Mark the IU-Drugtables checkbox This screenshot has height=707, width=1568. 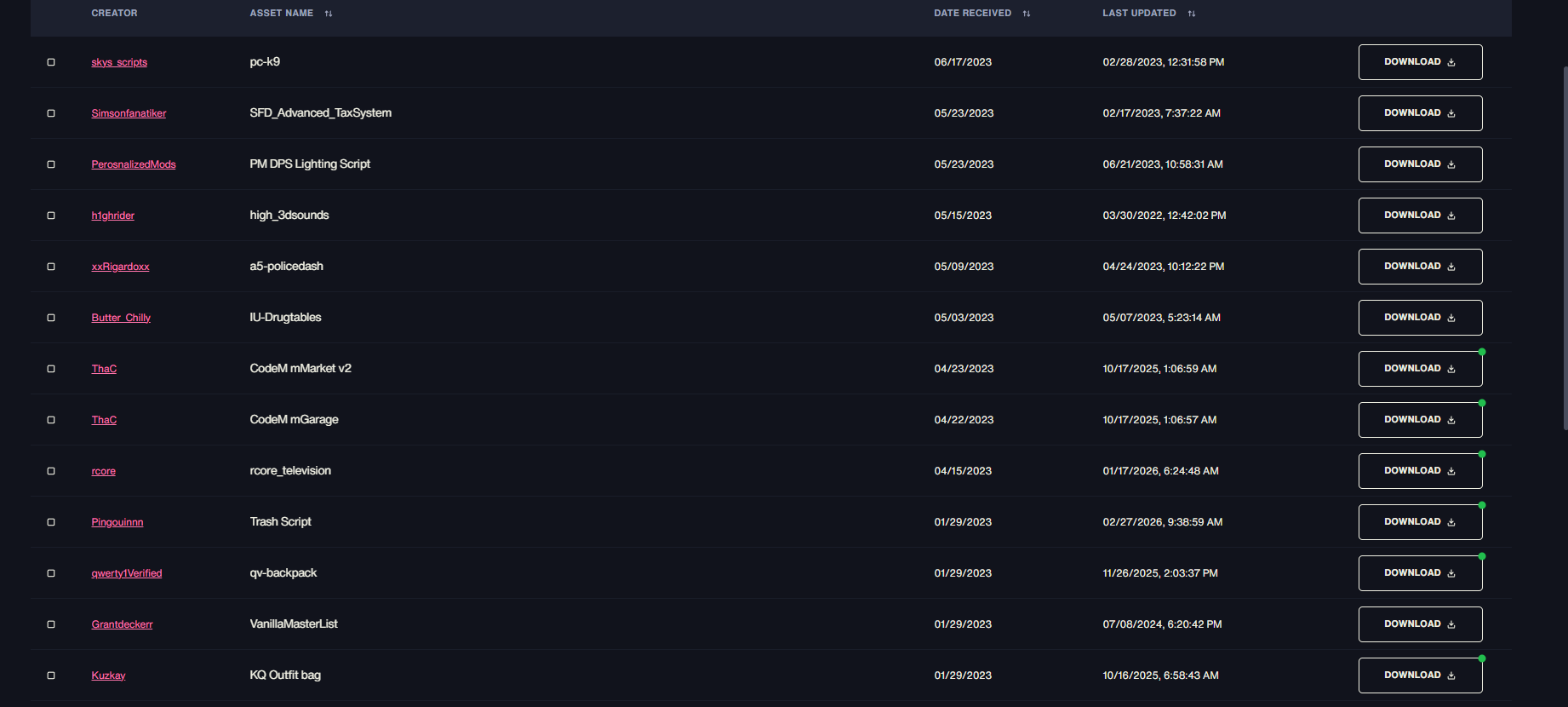[51, 318]
